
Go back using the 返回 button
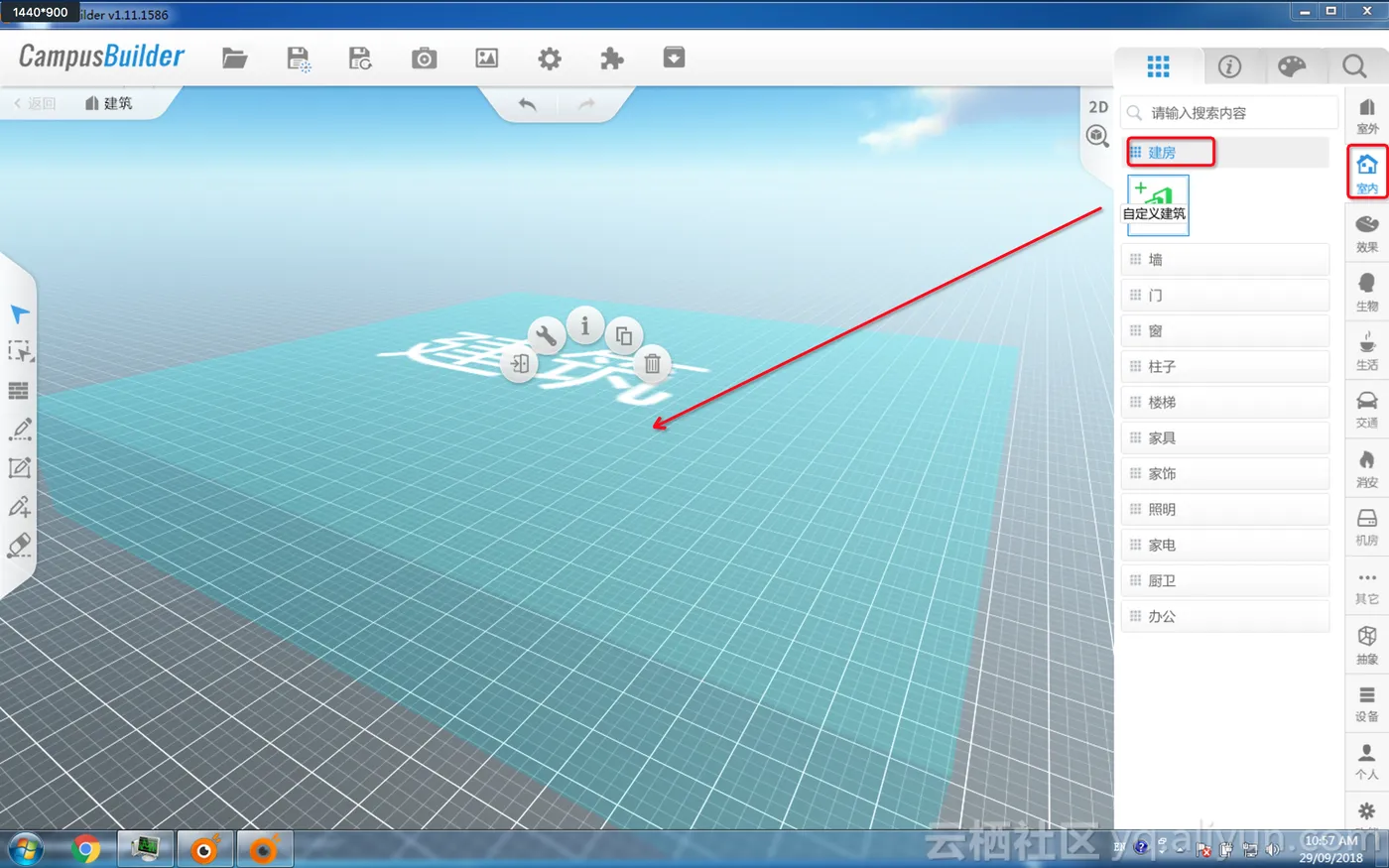[35, 103]
